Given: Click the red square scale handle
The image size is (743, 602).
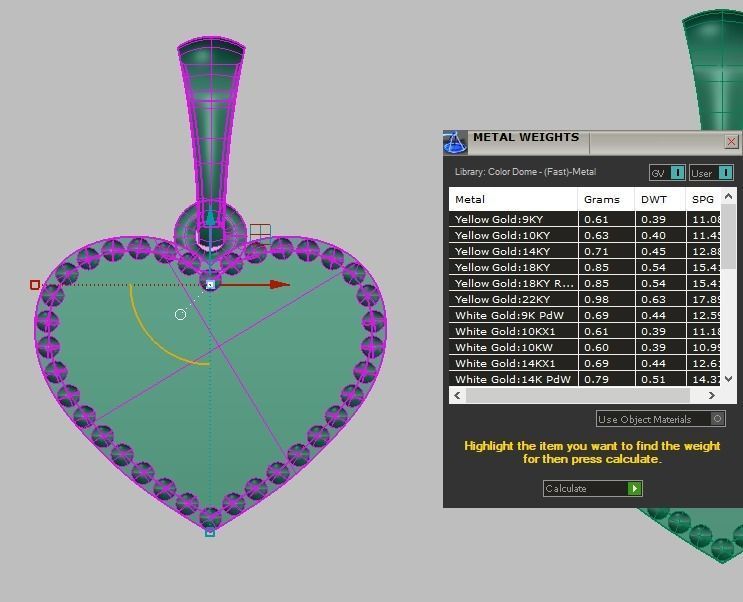Looking at the screenshot, I should tap(35, 284).
